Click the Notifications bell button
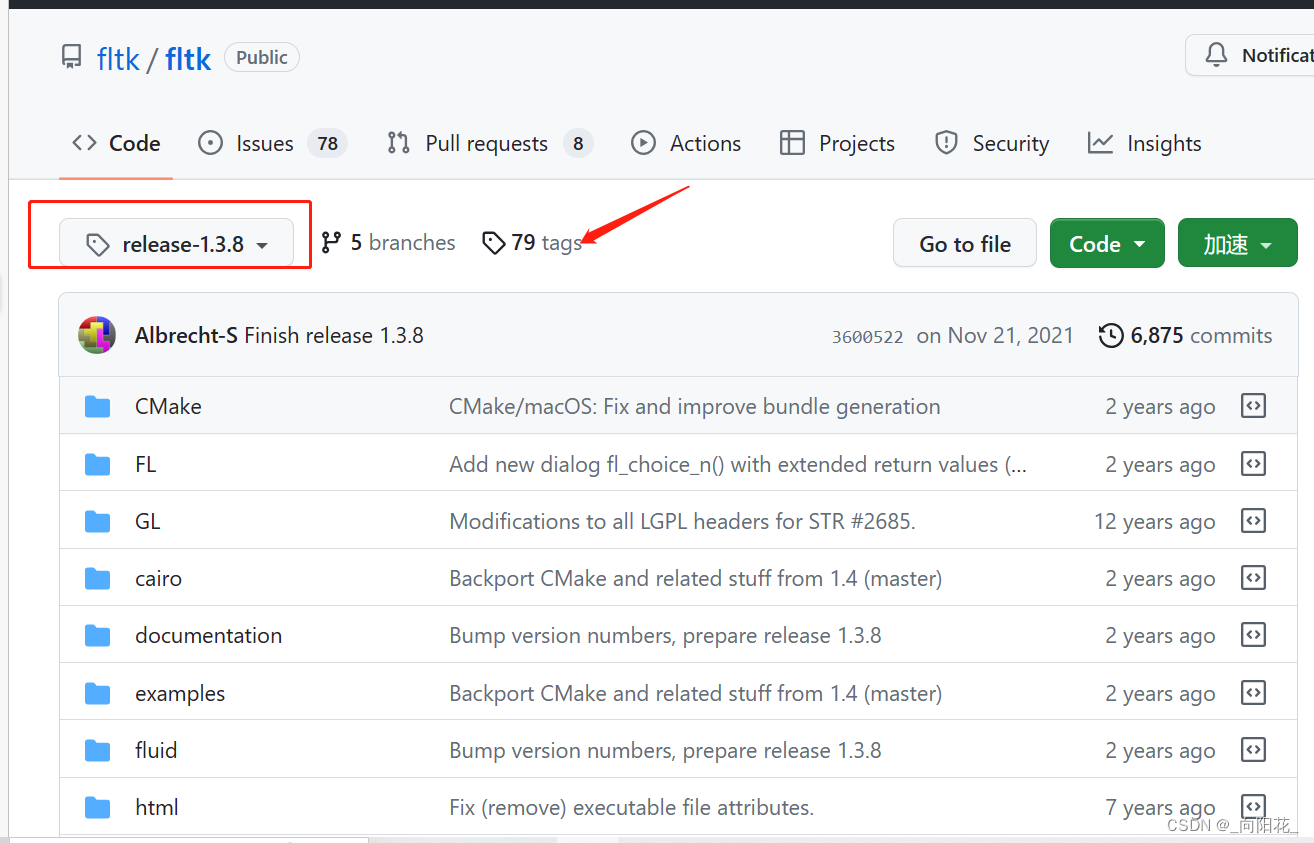The height and width of the screenshot is (843, 1314). [1250, 56]
